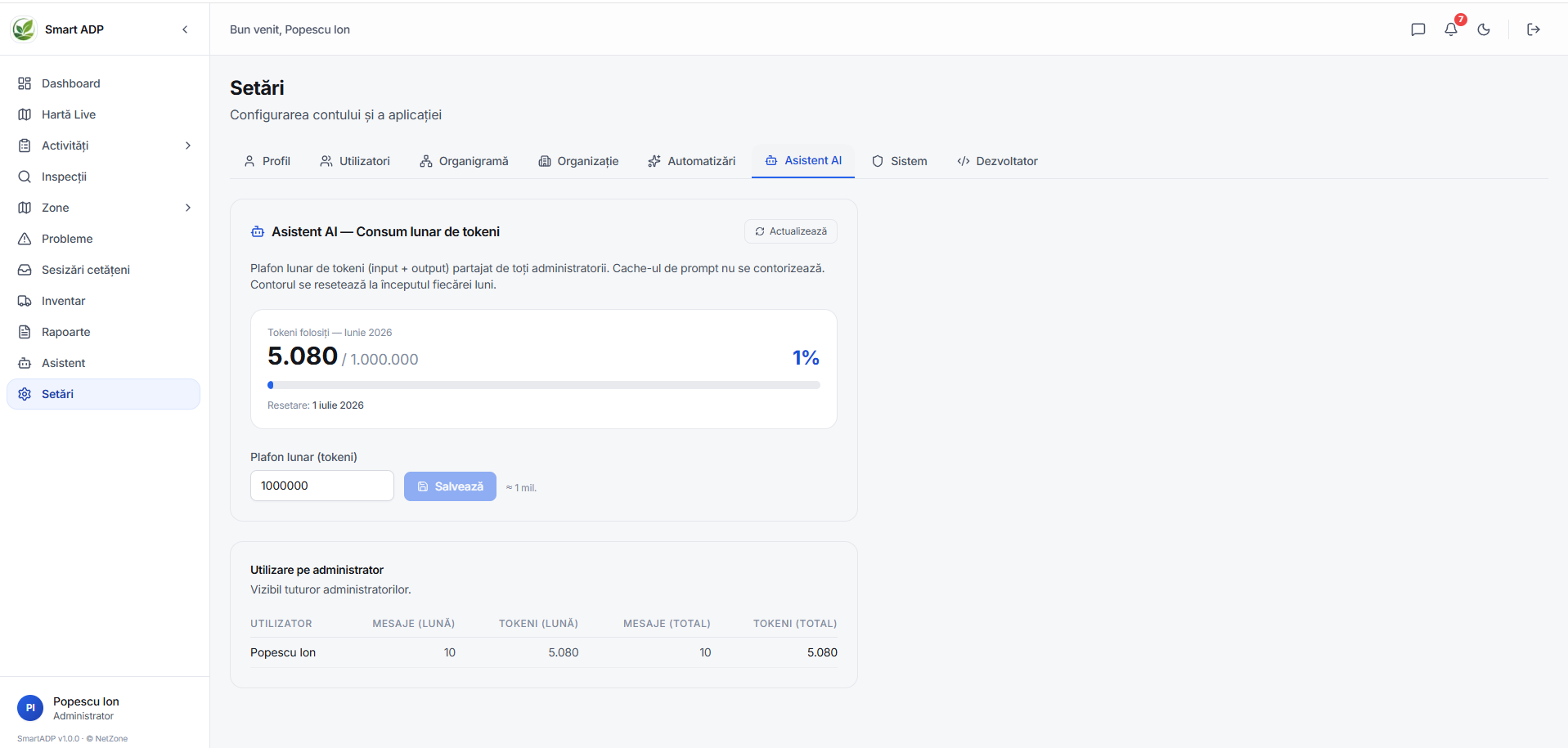This screenshot has height=748, width=1568.
Task: Click the Automatizări sparkle icon
Action: click(x=654, y=161)
